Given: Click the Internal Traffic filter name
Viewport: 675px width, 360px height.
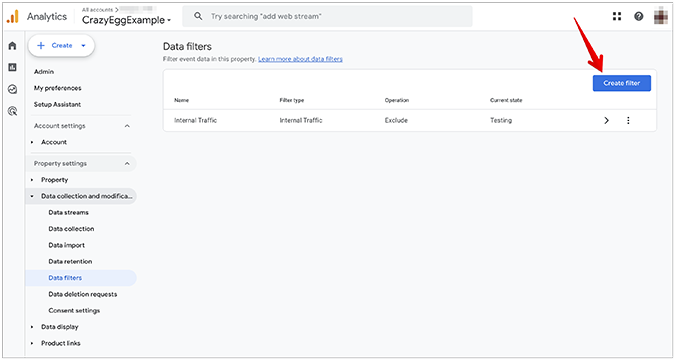Looking at the screenshot, I should click(195, 121).
